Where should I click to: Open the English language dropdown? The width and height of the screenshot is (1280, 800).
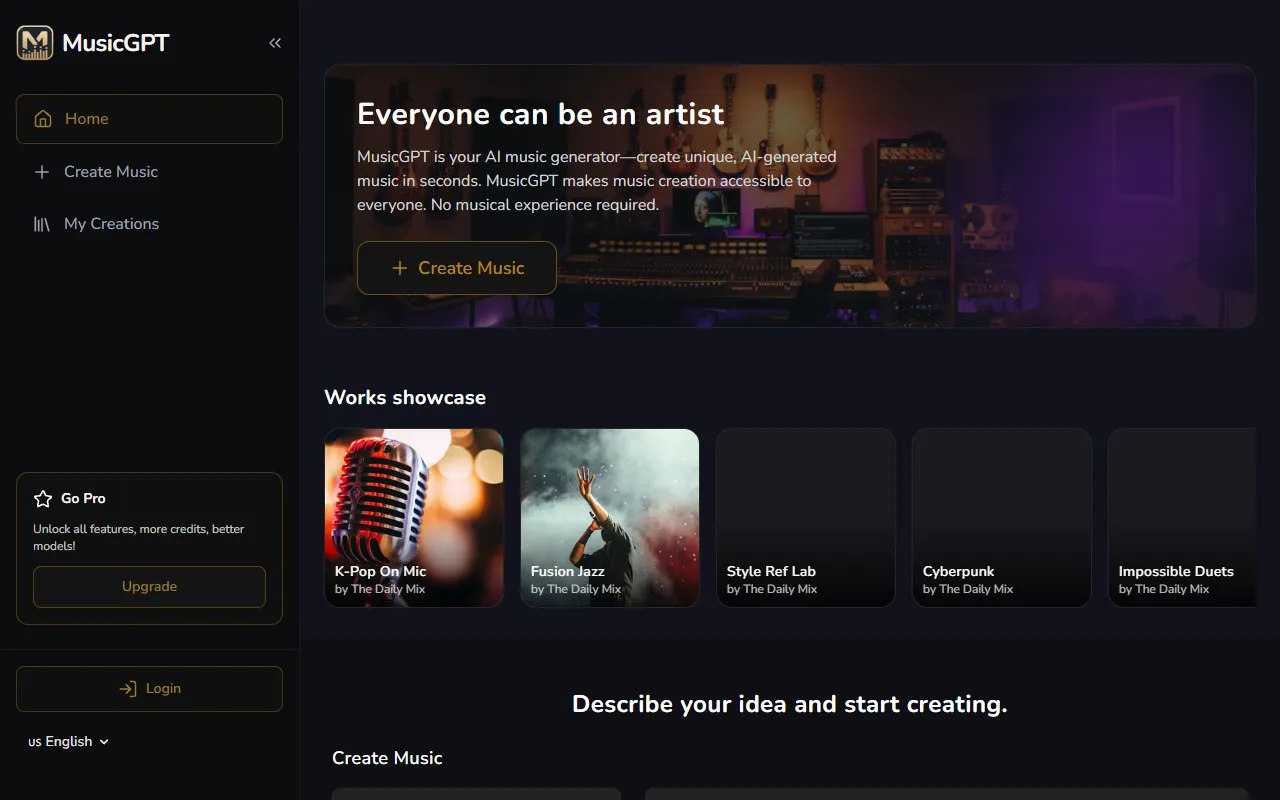(x=69, y=742)
